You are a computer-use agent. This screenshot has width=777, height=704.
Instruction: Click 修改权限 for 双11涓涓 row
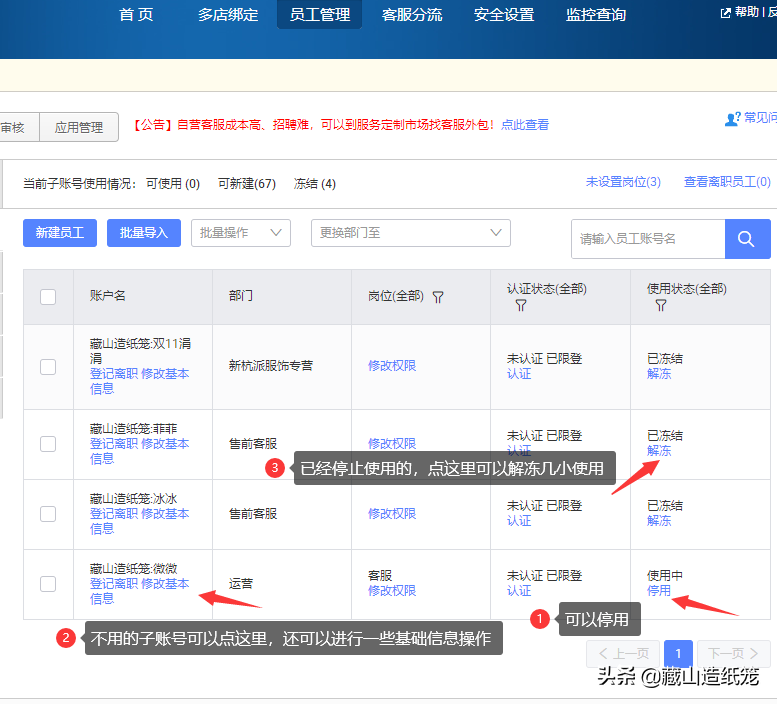[392, 366]
